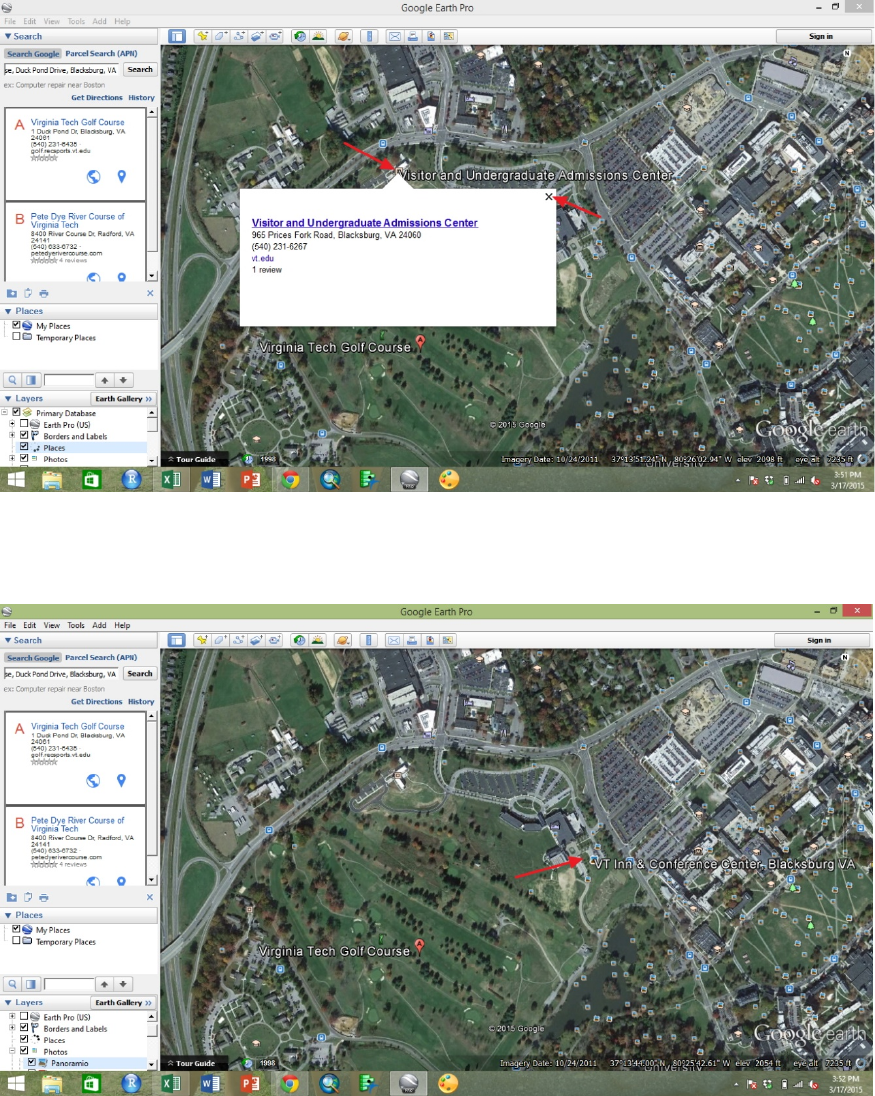Expand Earth Pro (US) node in bottom window
Image resolution: width=875 pixels, height=1096 pixels.
(12, 1017)
